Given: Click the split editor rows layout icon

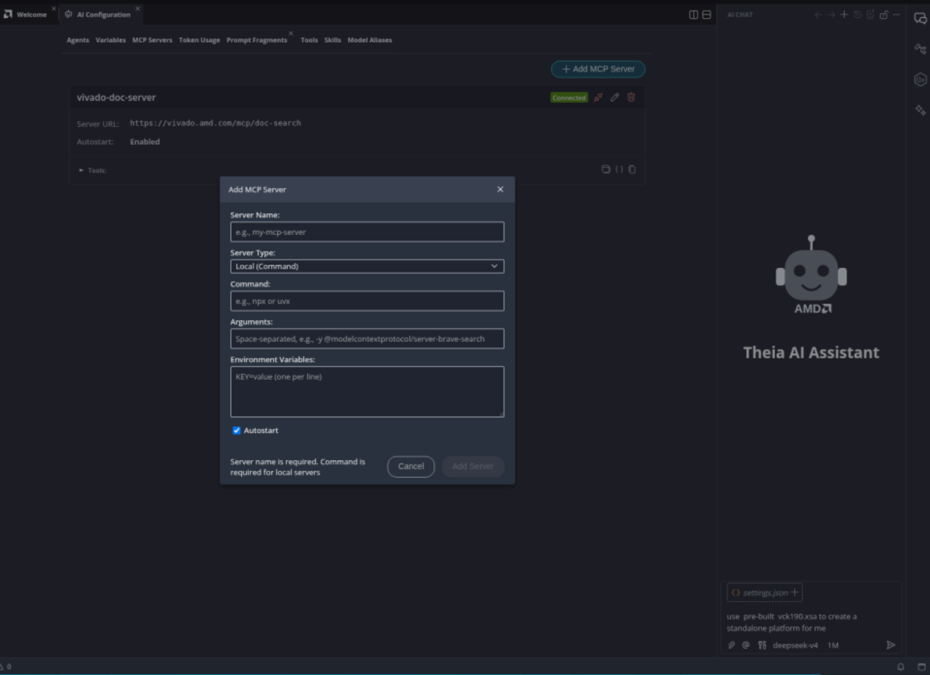Looking at the screenshot, I should click(706, 15).
